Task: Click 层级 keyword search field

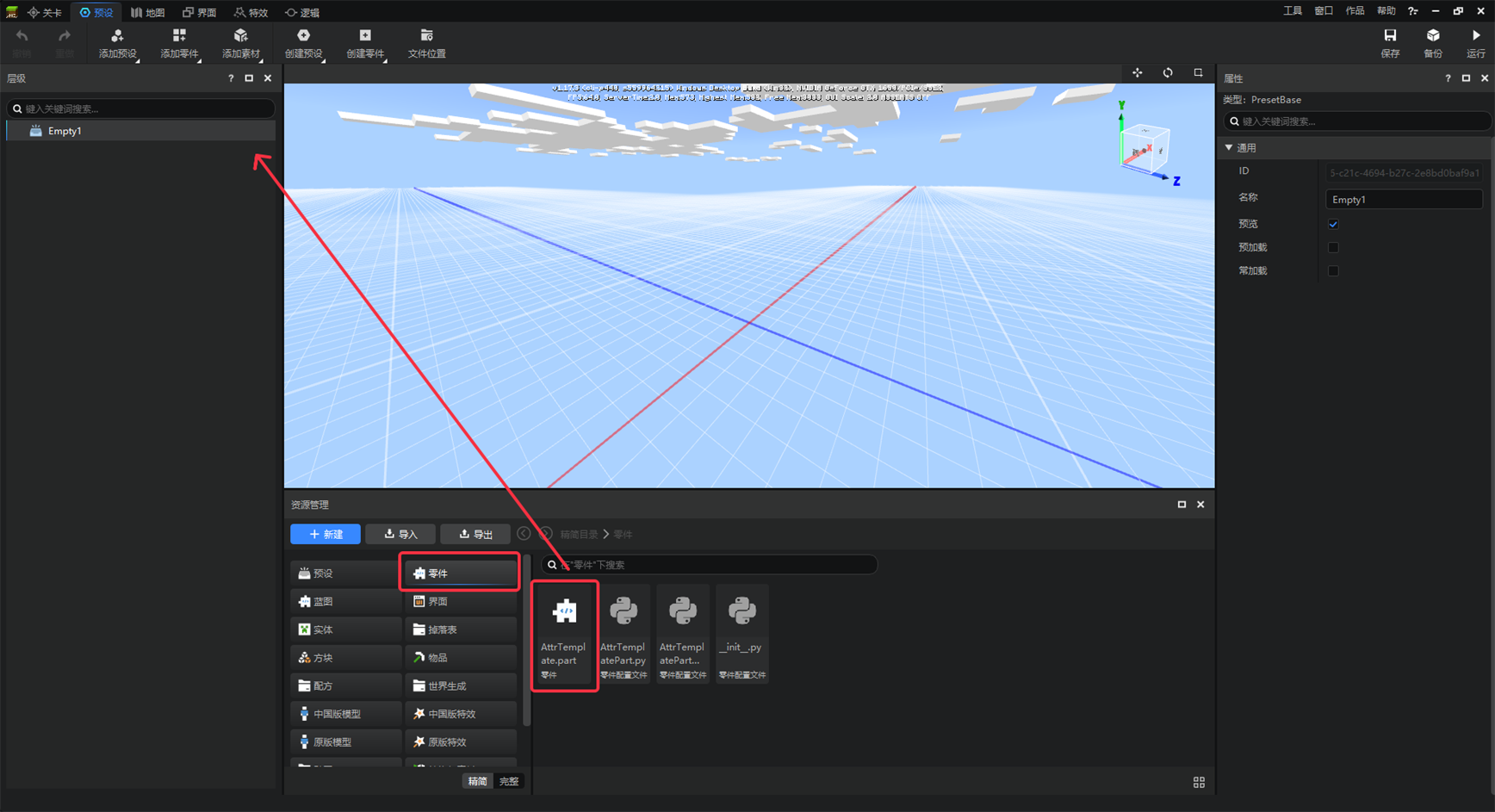Action: click(x=140, y=108)
